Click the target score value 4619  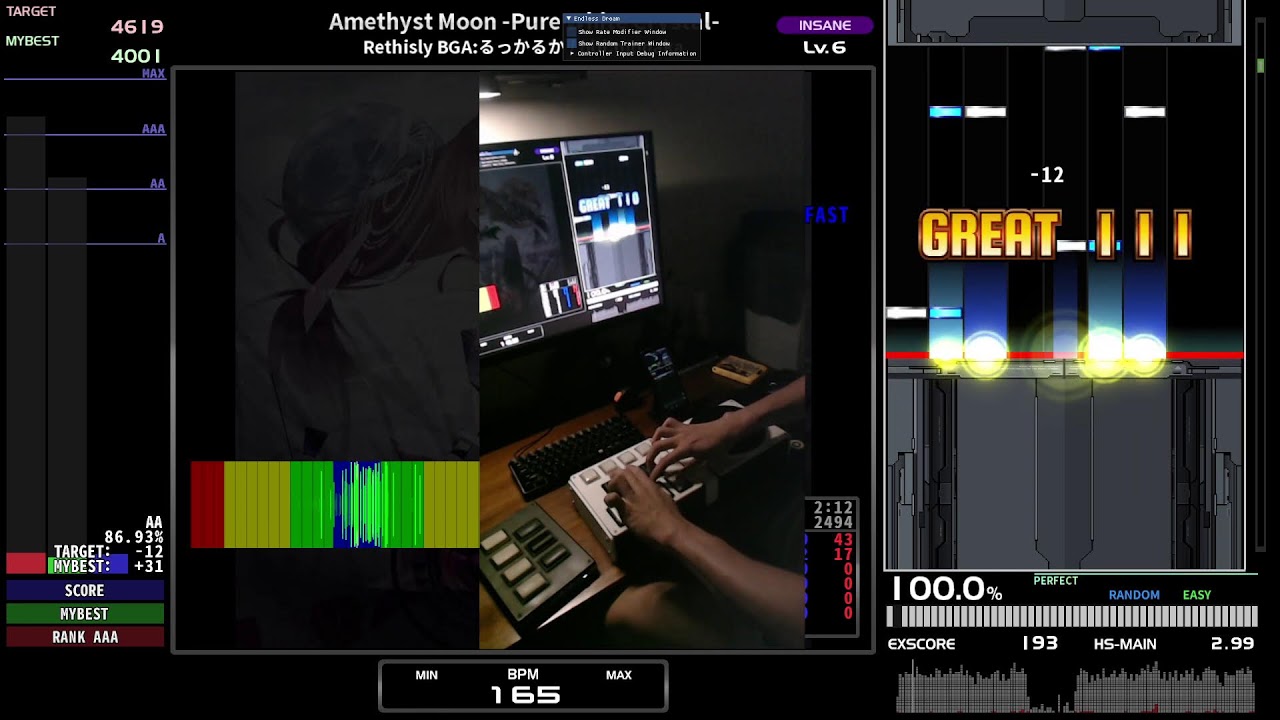(x=137, y=27)
